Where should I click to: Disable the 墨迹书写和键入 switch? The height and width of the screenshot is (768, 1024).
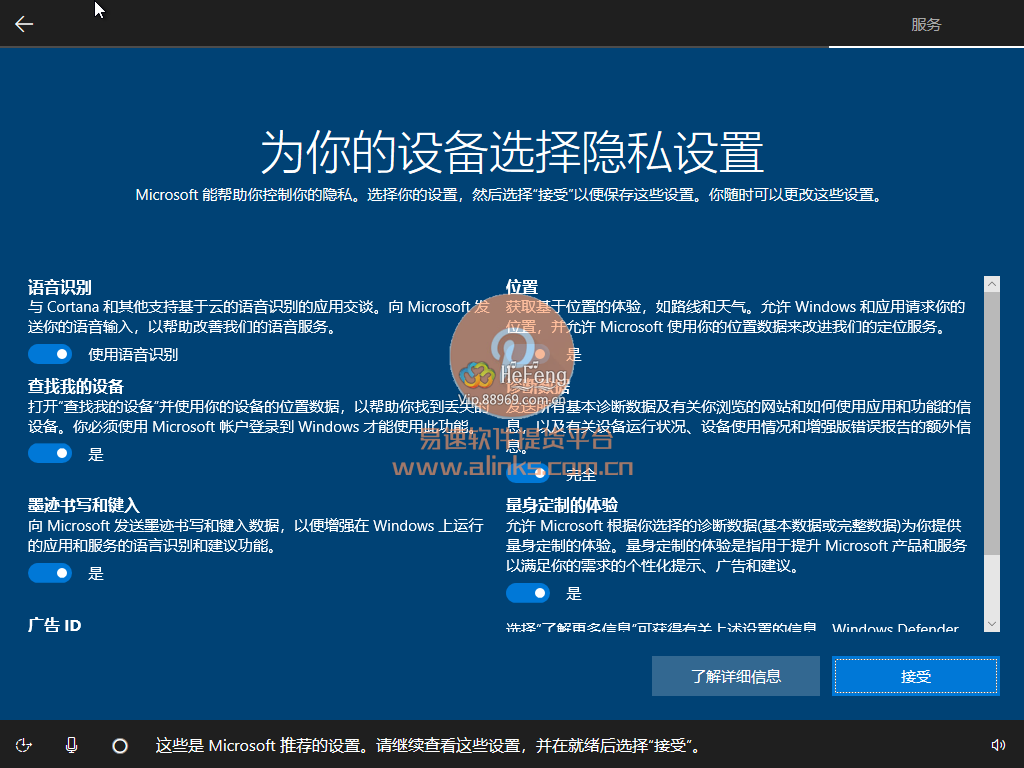pos(50,573)
